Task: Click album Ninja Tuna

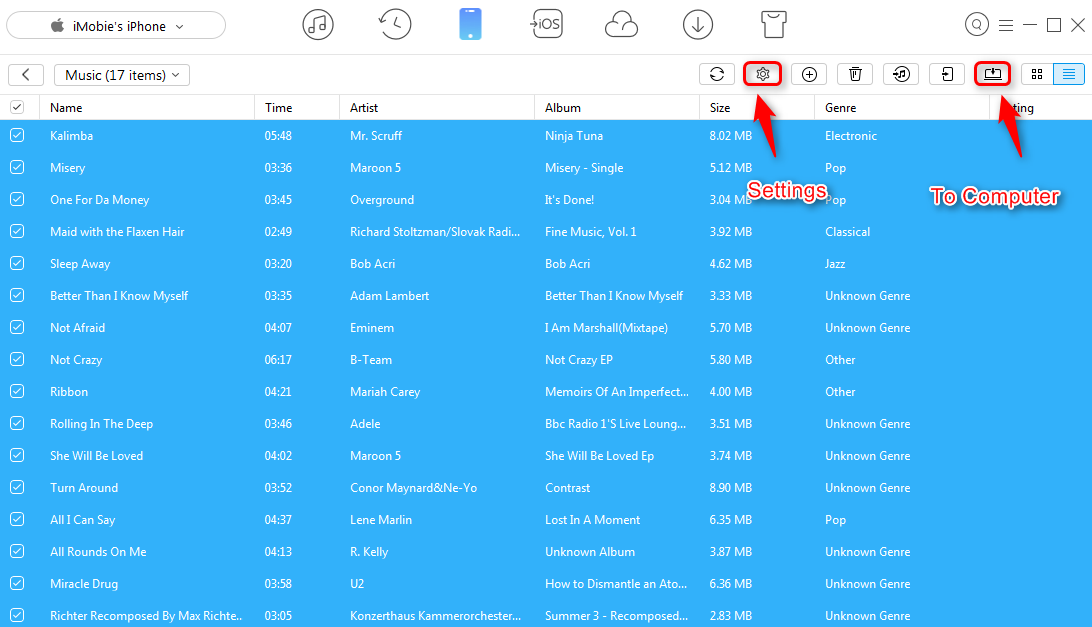Action: click(574, 135)
